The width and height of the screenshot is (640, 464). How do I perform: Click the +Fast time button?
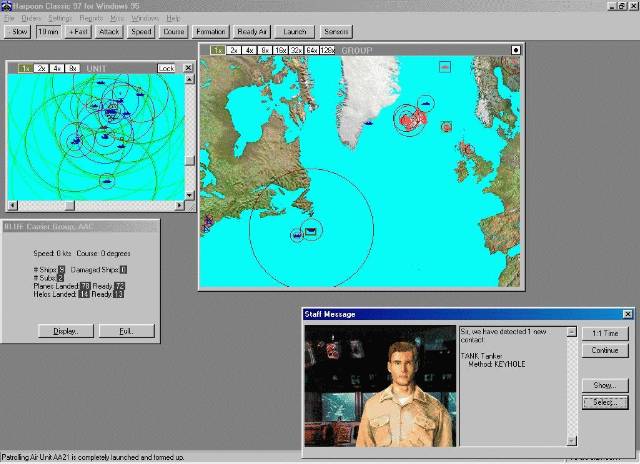pos(78,31)
